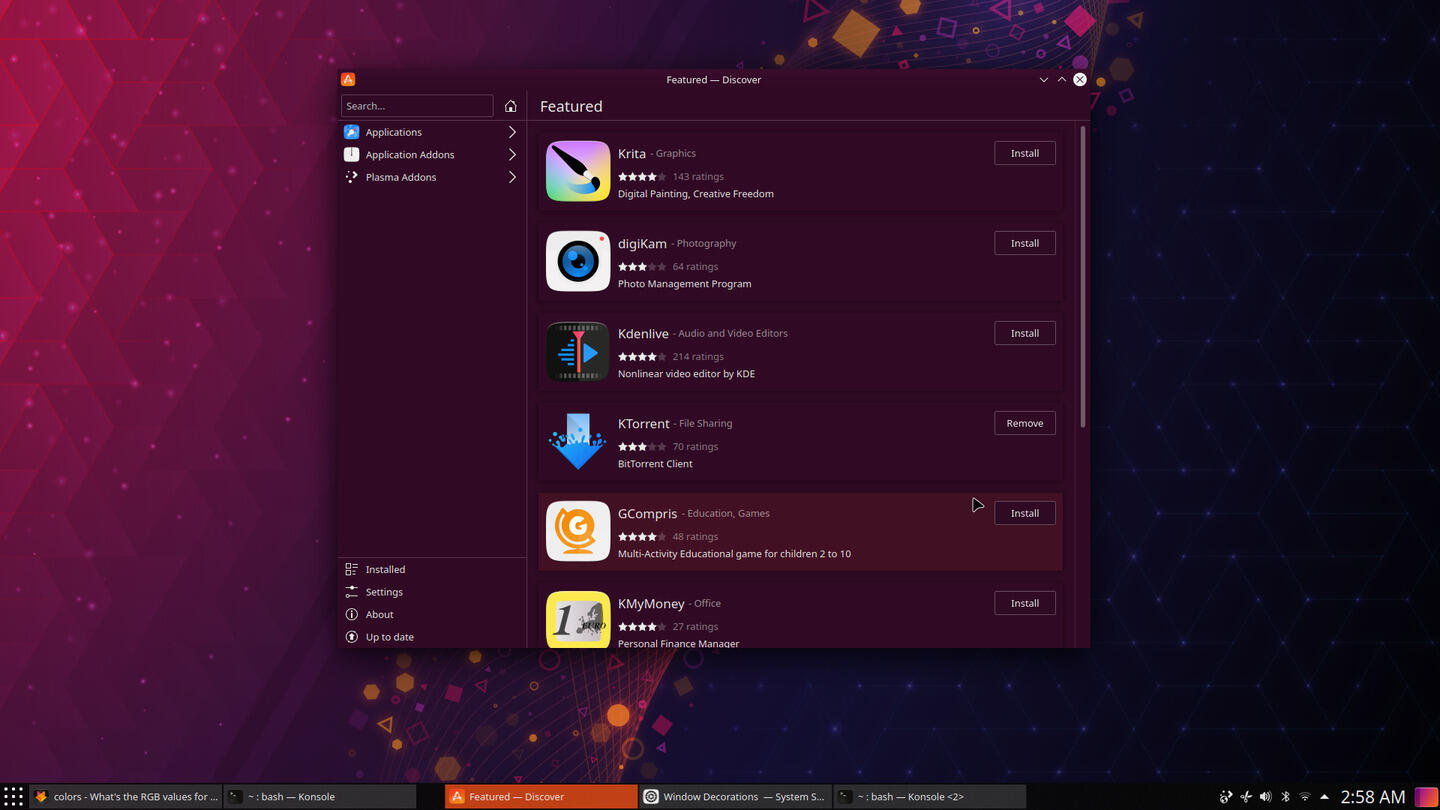Click the Krita title text
Viewport: 1440px width, 810px height.
pyautogui.click(x=632, y=153)
